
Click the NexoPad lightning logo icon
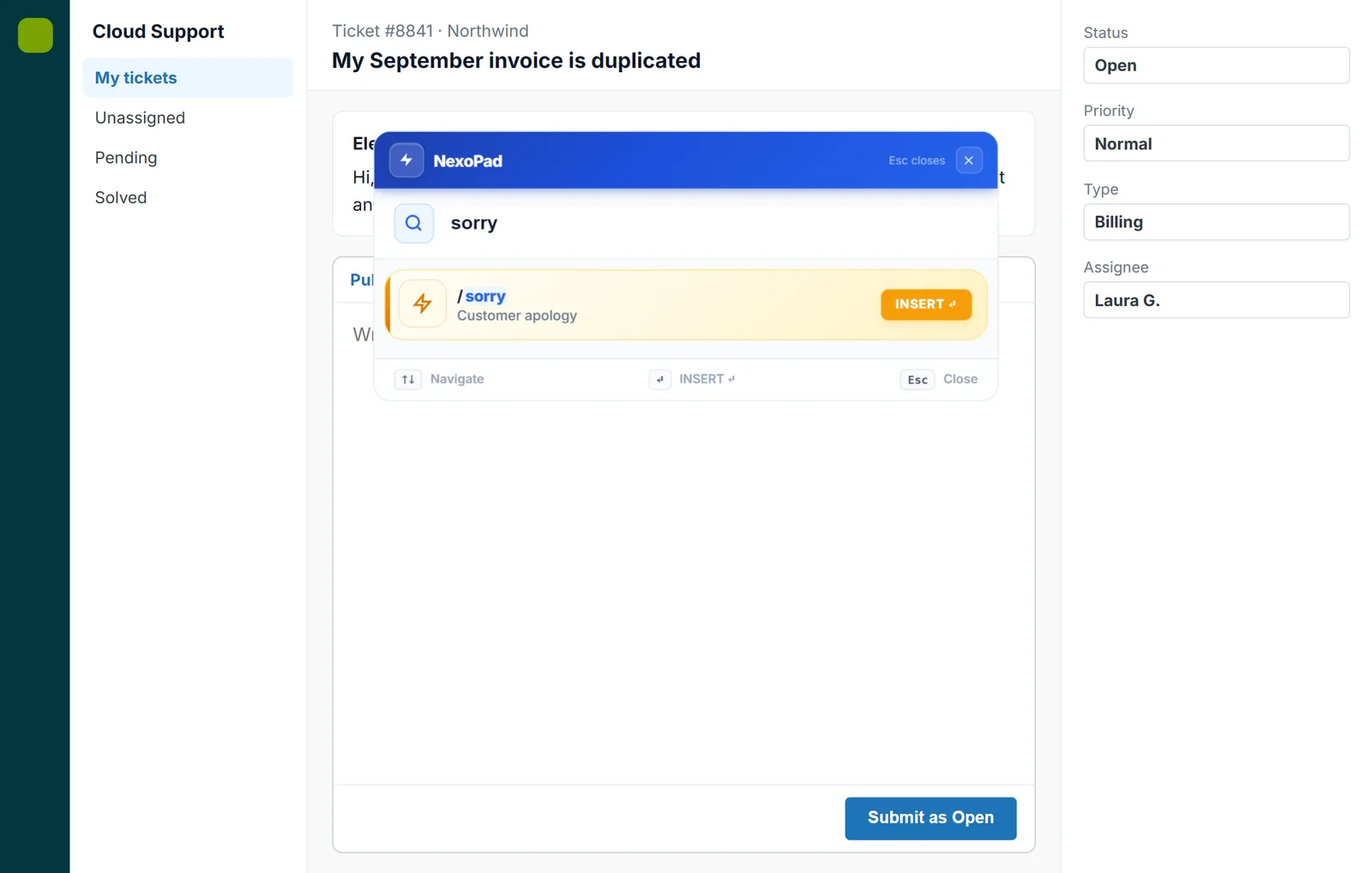click(x=406, y=160)
